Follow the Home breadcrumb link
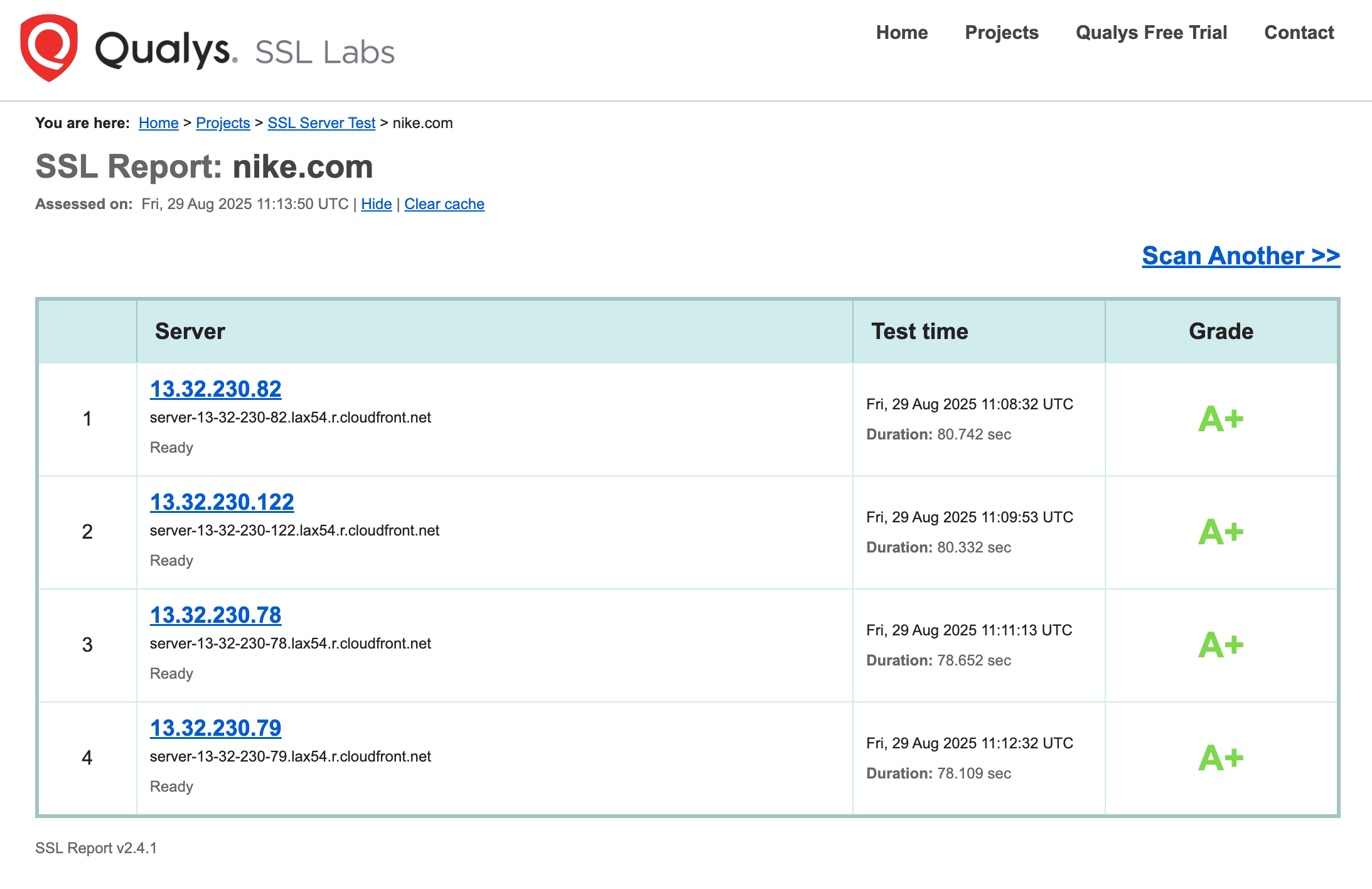 159,123
